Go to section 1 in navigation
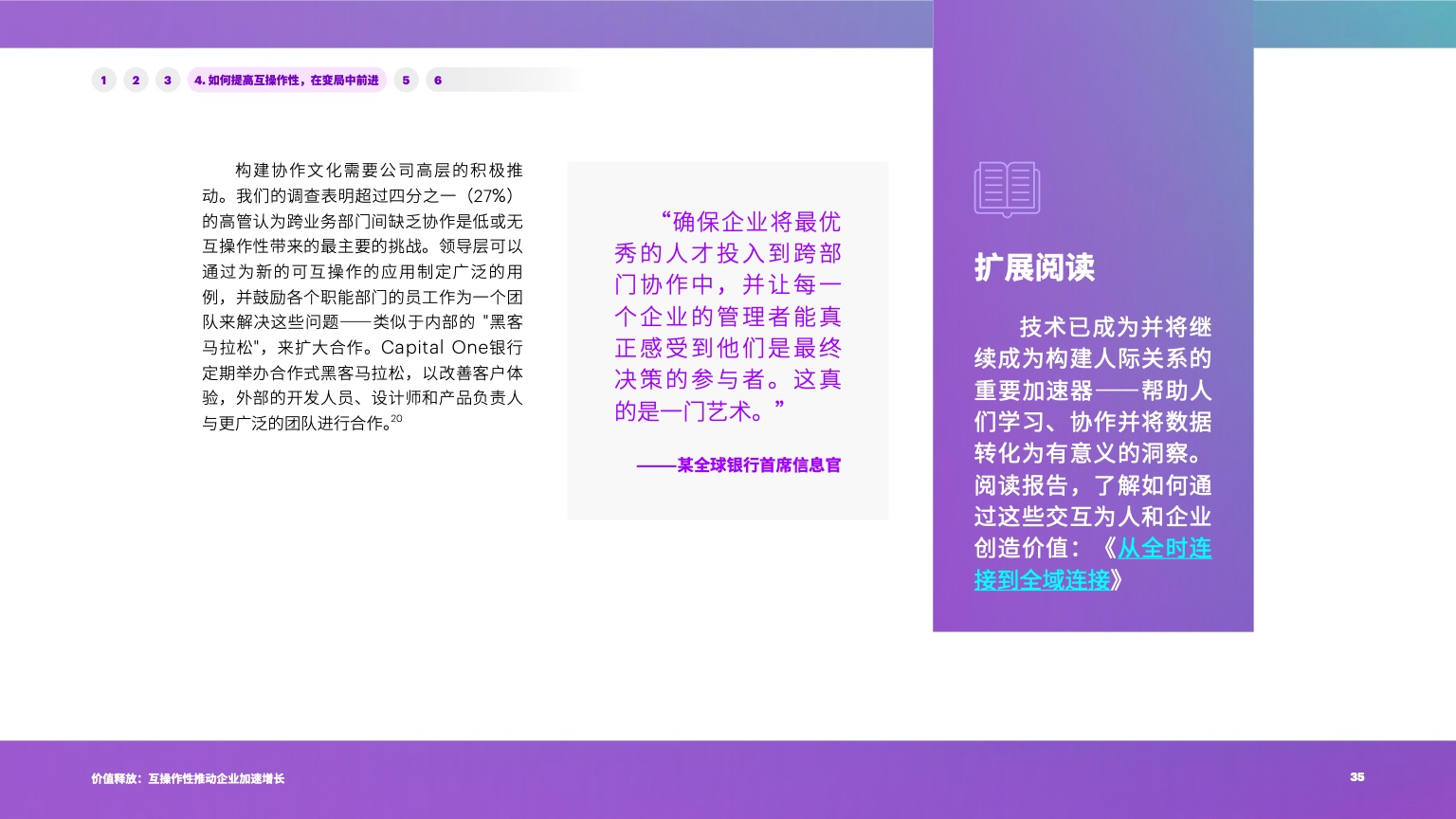1456x819 pixels. (x=103, y=81)
